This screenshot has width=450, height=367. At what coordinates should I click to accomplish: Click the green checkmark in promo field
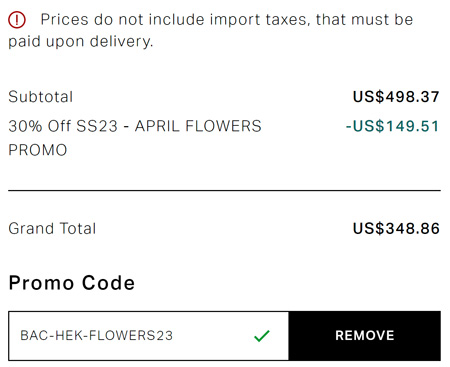click(x=262, y=336)
